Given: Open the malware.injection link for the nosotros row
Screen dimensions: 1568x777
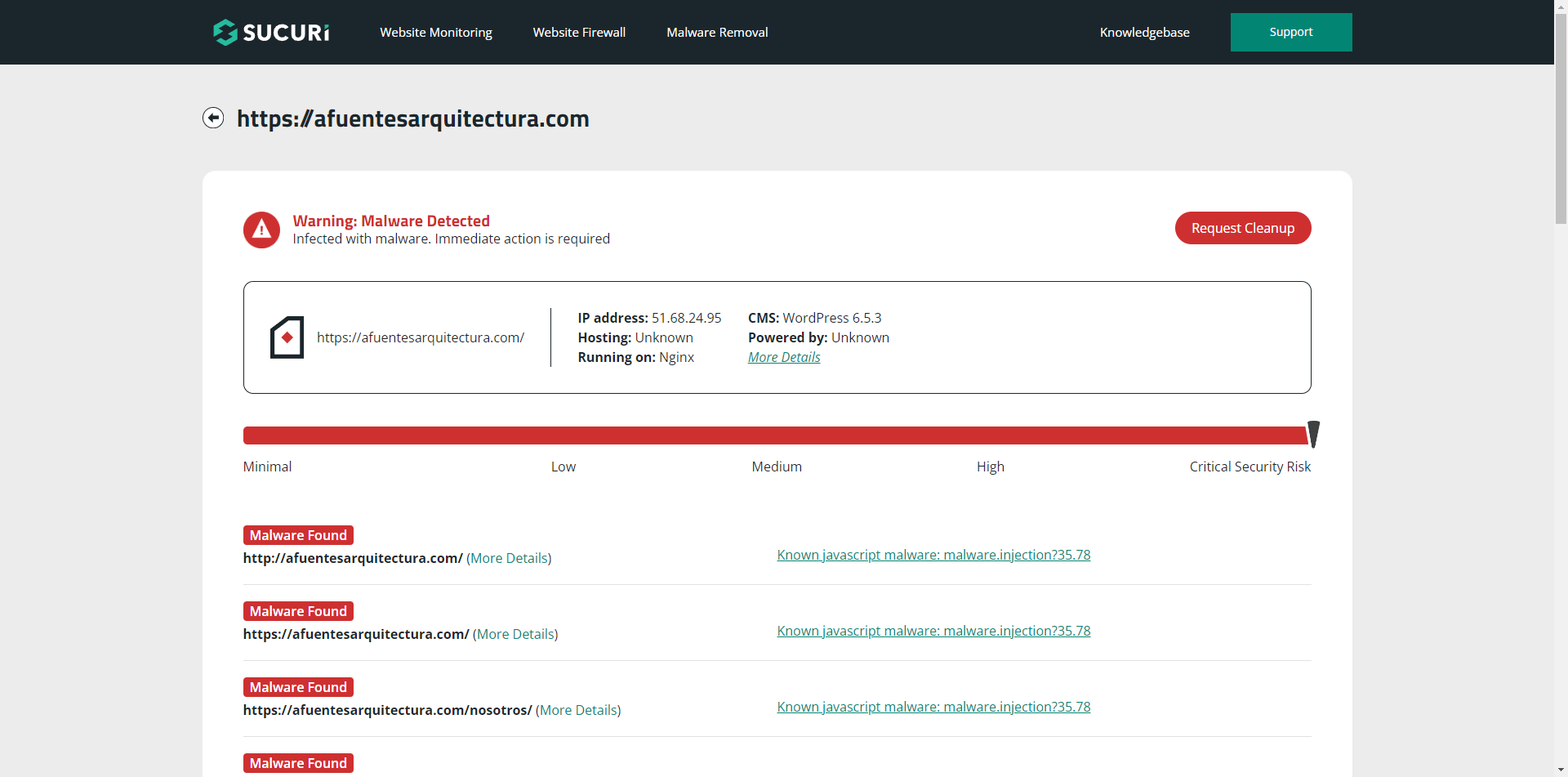Looking at the screenshot, I should click(933, 707).
